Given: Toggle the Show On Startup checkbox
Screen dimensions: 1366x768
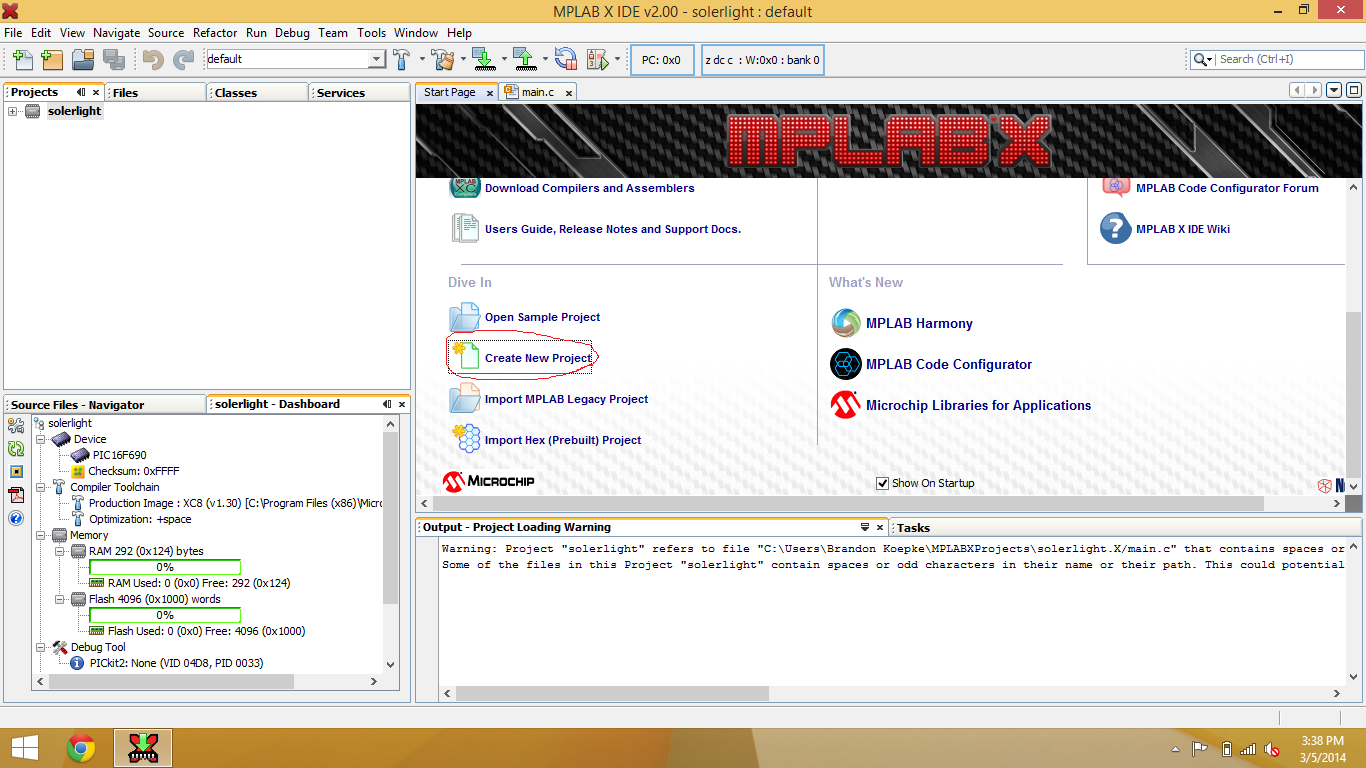Looking at the screenshot, I should pyautogui.click(x=882, y=483).
